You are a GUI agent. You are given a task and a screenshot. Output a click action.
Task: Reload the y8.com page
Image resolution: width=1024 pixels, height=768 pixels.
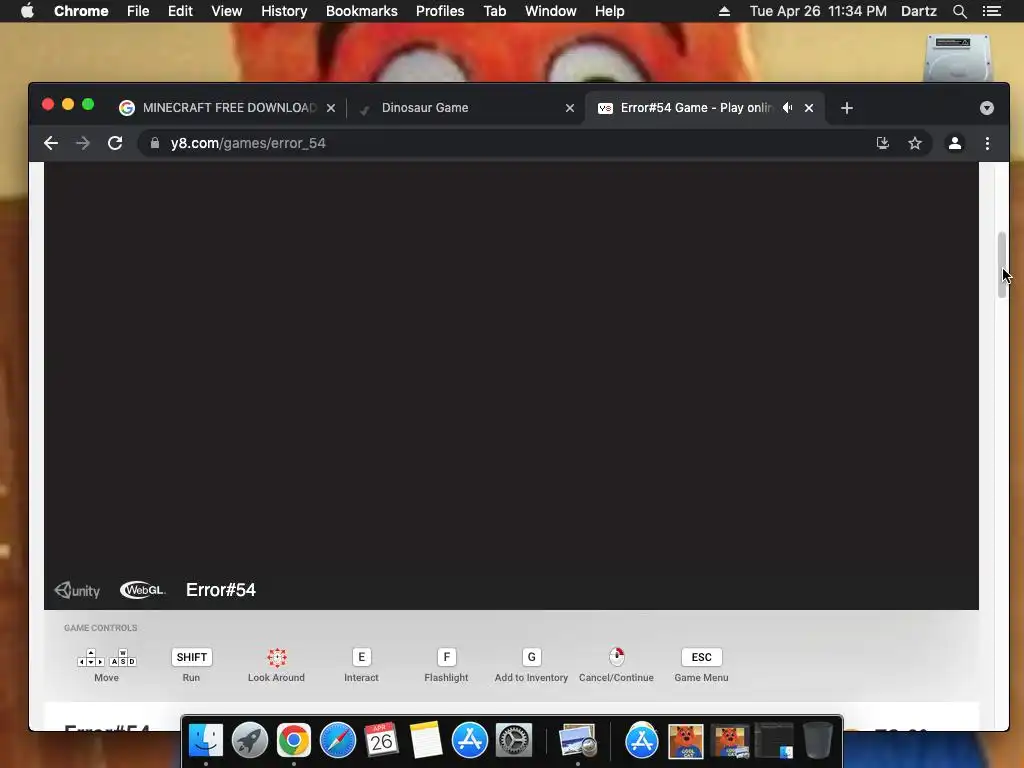point(115,143)
